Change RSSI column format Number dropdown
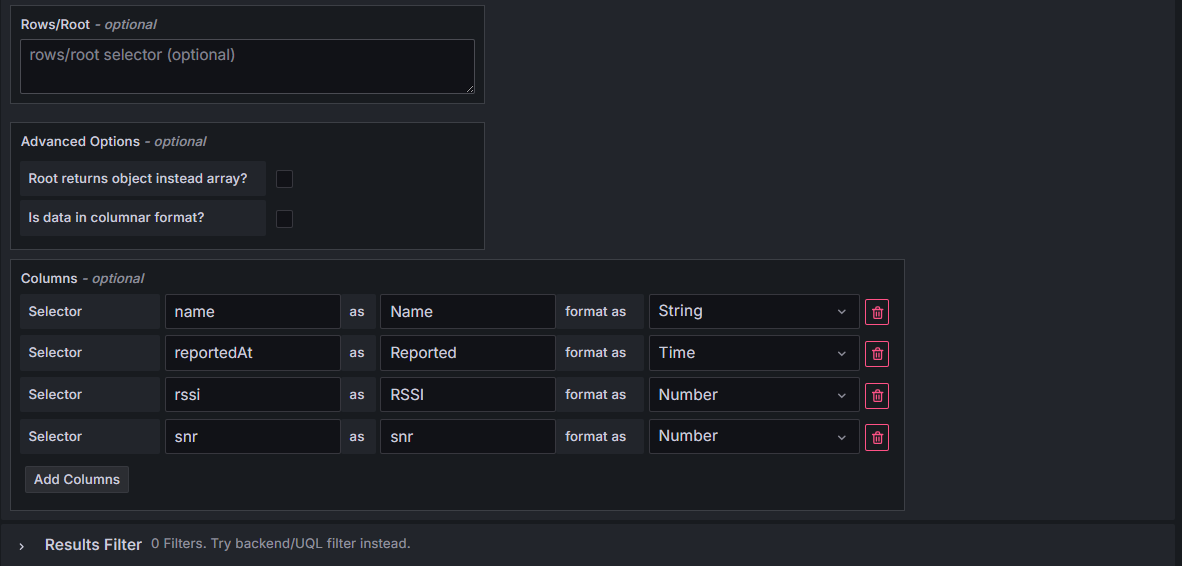 click(x=753, y=395)
